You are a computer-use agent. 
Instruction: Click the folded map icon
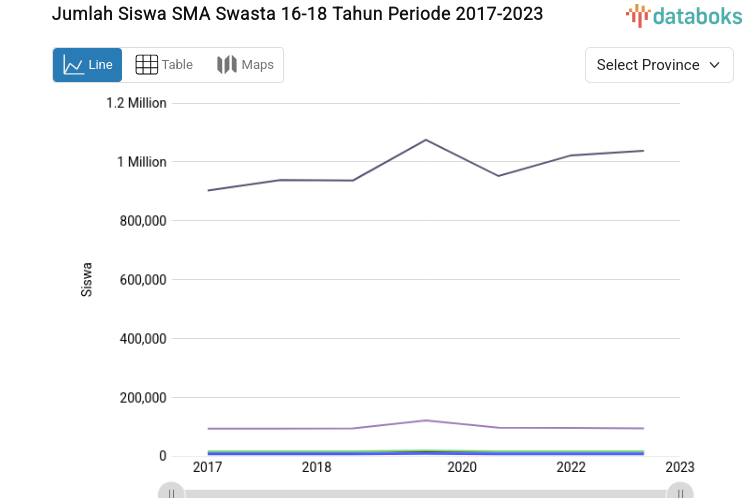(227, 65)
